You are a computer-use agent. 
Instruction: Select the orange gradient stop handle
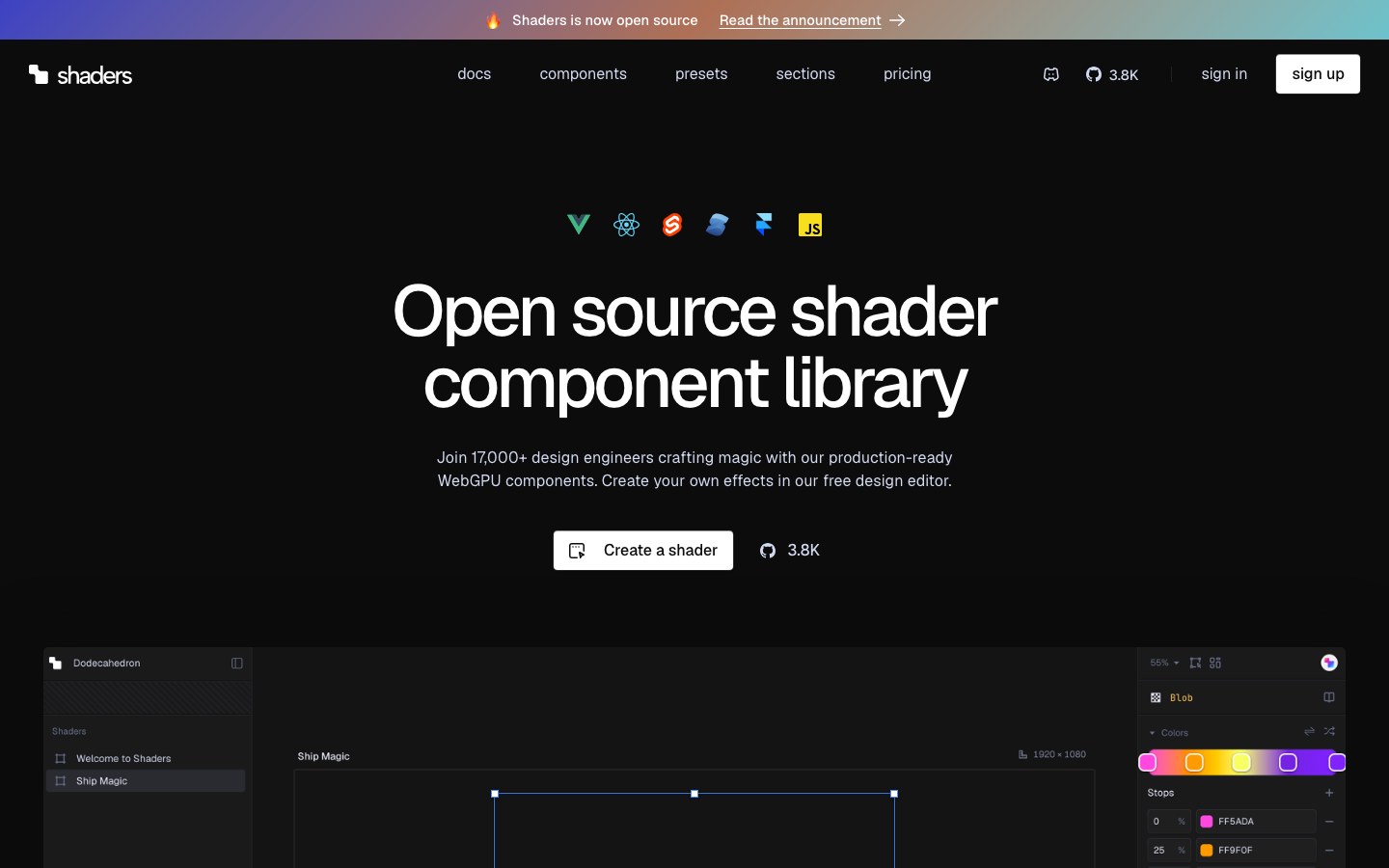pos(1194,763)
